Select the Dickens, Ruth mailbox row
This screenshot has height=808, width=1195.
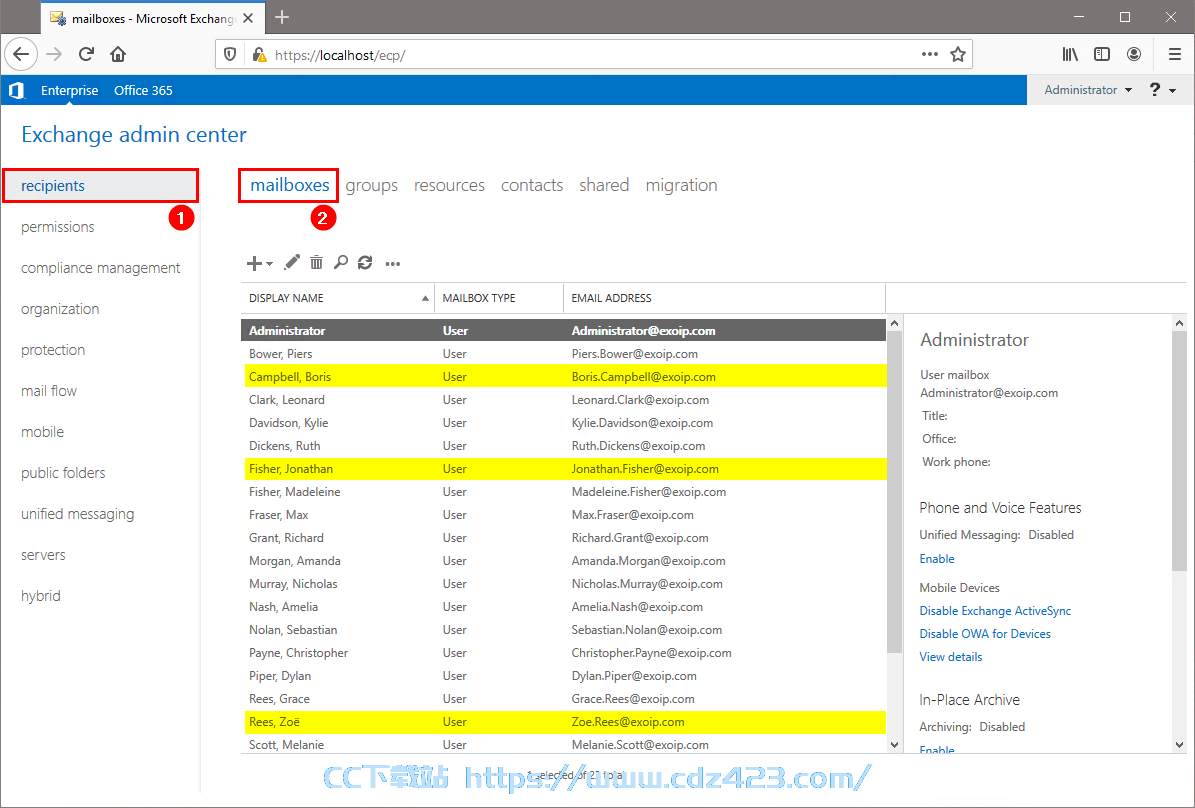(x=563, y=446)
